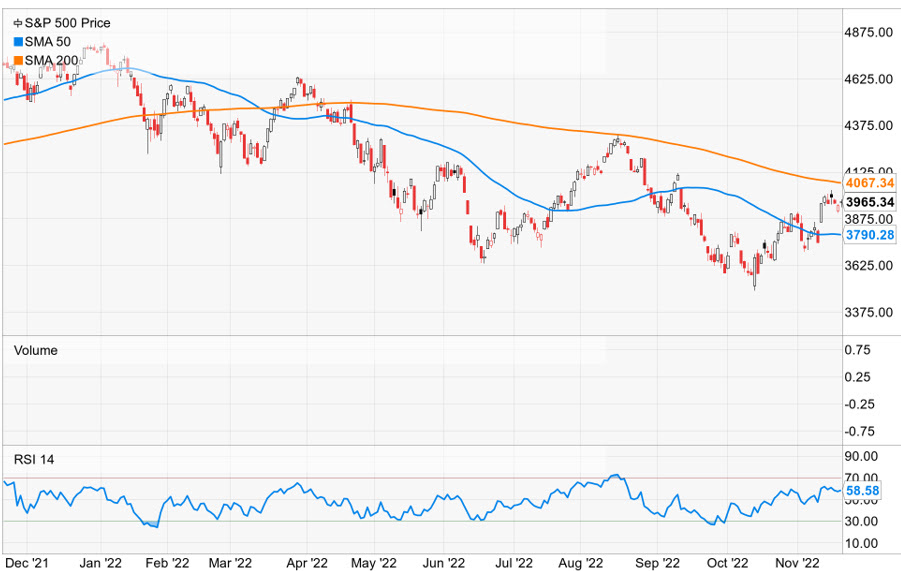901x571 pixels.
Task: Select the candlestick icon beside S&P 500 Price
Action: pos(18,23)
